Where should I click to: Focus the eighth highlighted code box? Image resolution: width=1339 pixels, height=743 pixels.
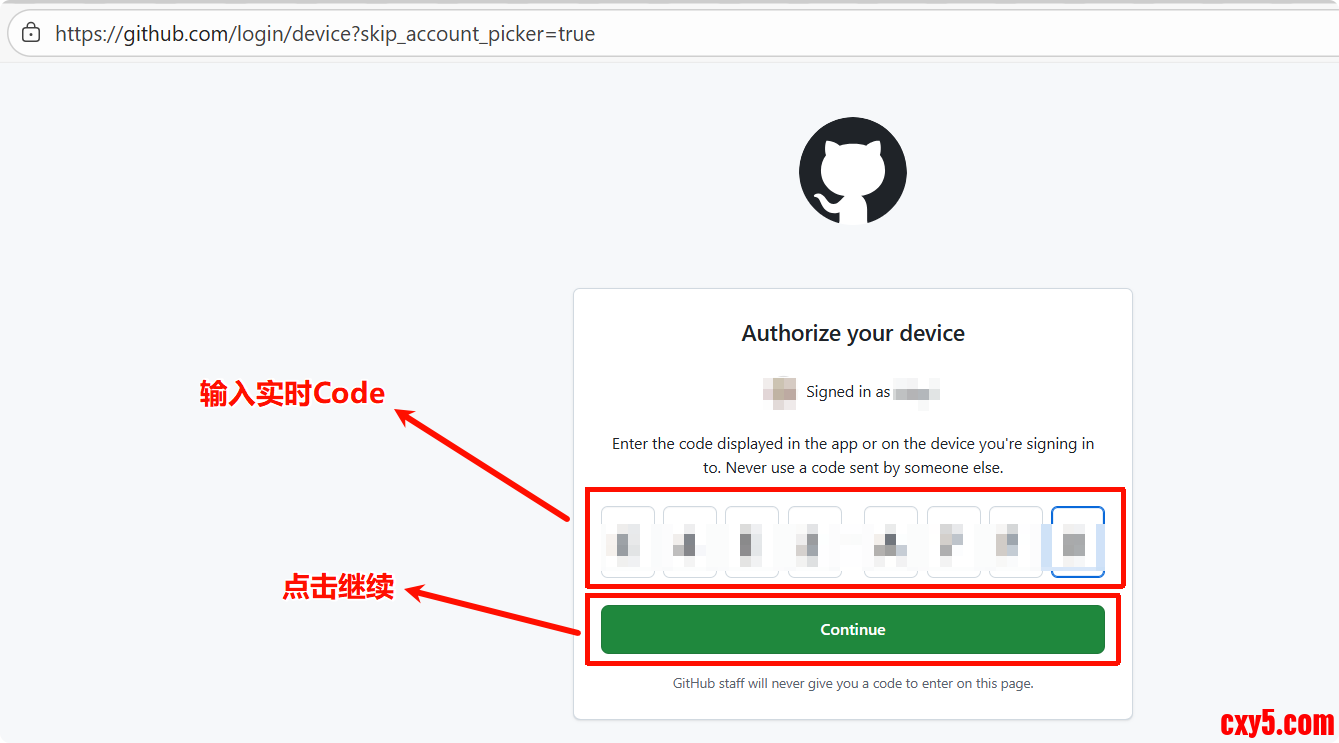tap(1078, 542)
